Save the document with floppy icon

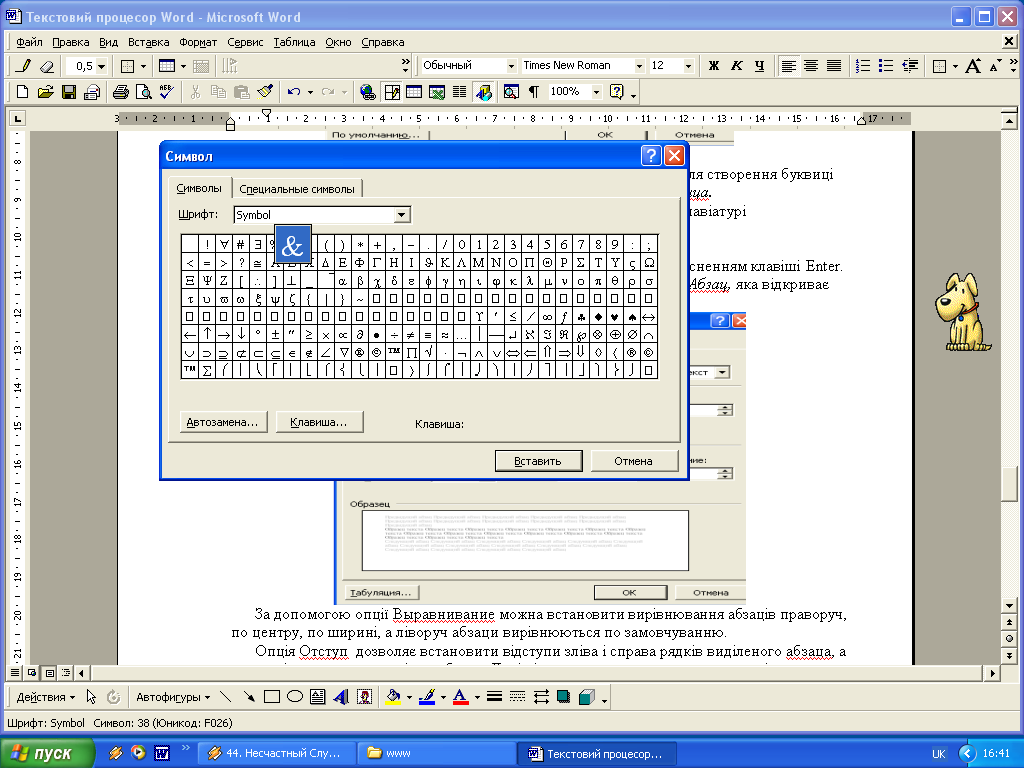[69, 92]
